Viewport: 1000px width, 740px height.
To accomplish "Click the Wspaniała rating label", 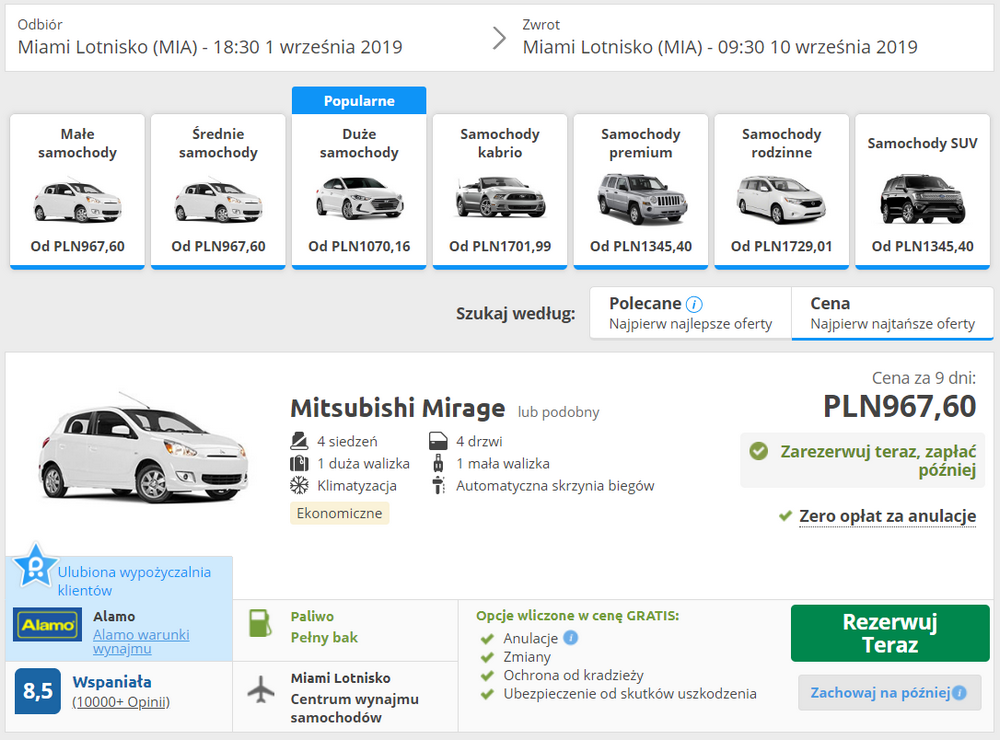I will click(112, 682).
